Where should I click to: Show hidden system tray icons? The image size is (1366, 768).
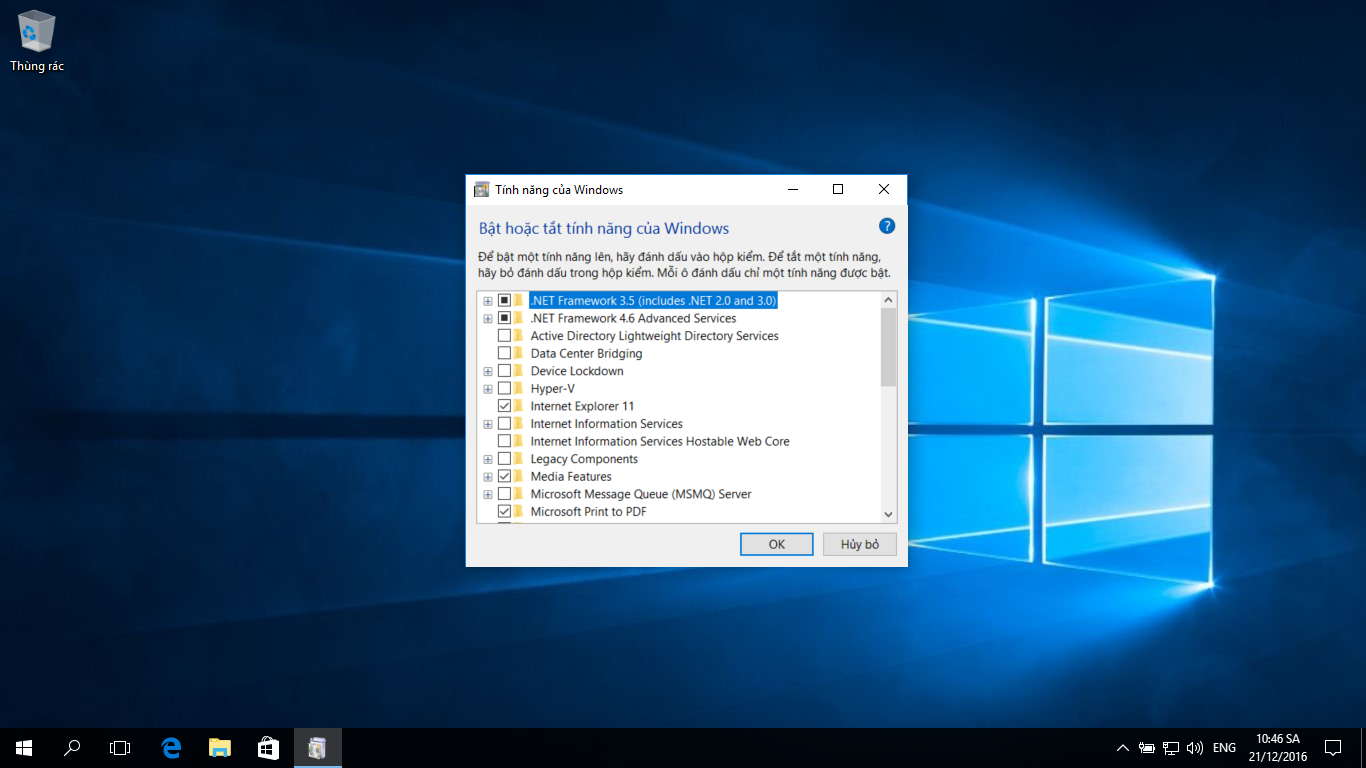point(1123,747)
